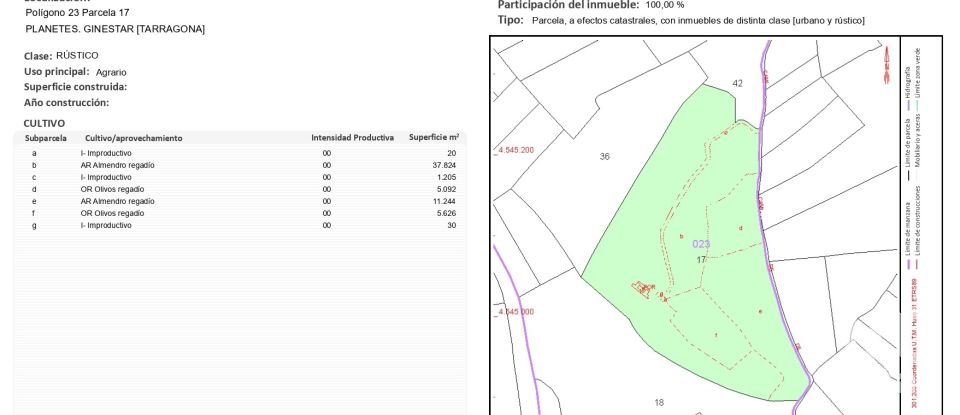Click surface value 11.244 for subparcel e

(x=444, y=201)
